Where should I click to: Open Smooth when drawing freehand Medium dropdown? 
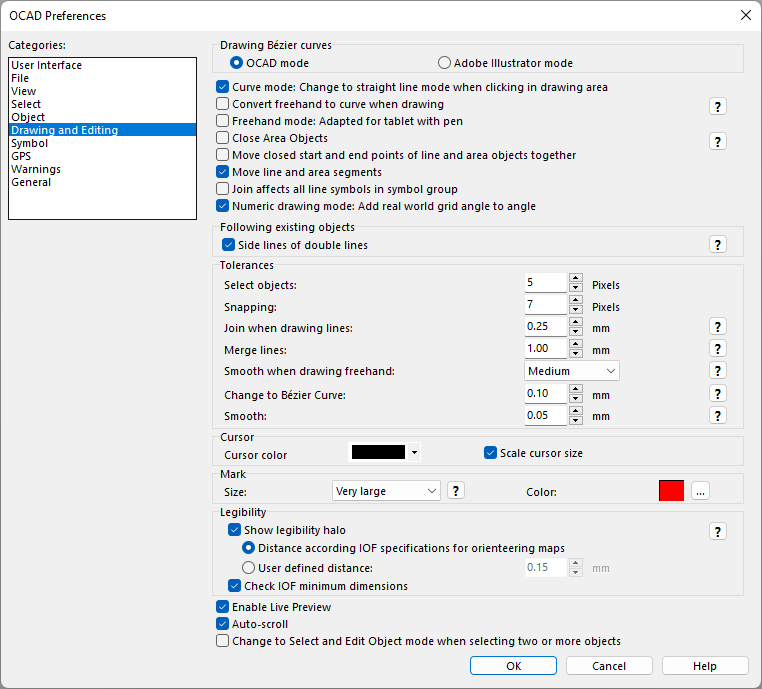click(572, 371)
